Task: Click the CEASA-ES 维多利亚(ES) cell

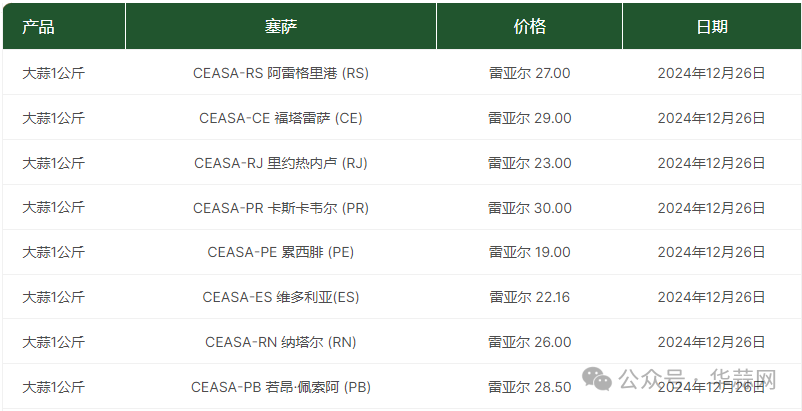Action: 281,297
